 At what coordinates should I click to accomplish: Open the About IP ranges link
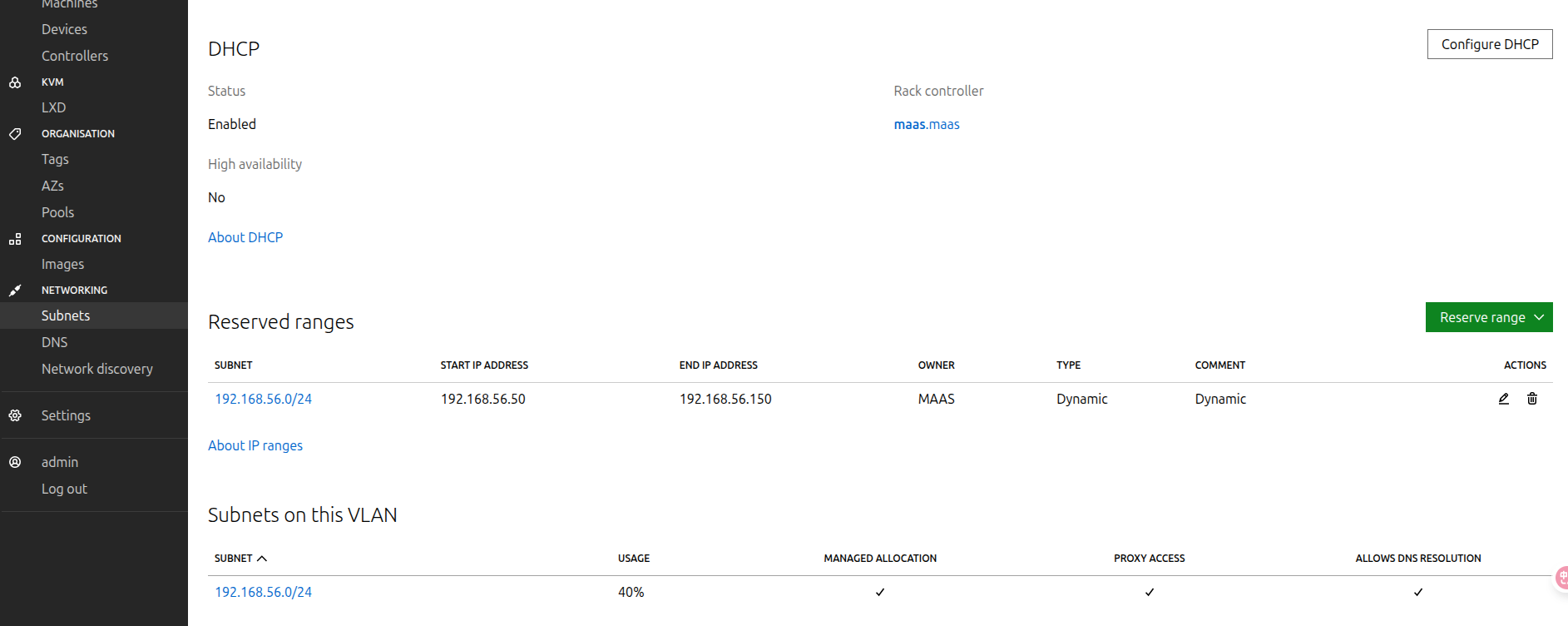pyautogui.click(x=255, y=445)
